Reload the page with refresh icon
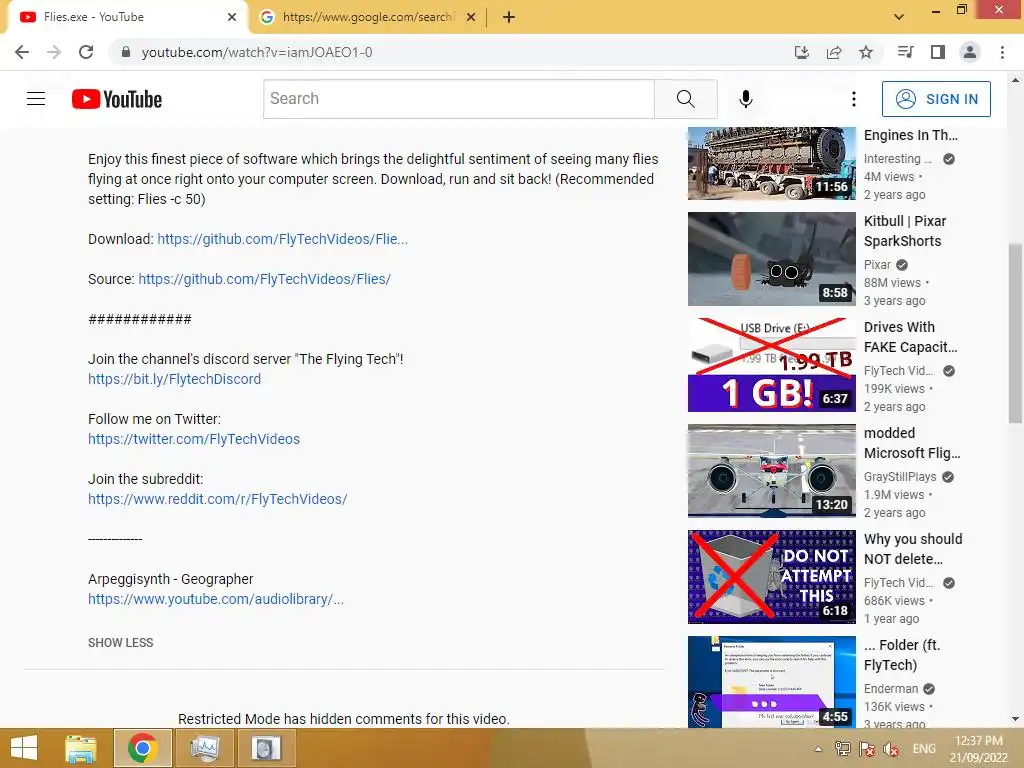Screen dimensions: 1024x768 click(86, 52)
